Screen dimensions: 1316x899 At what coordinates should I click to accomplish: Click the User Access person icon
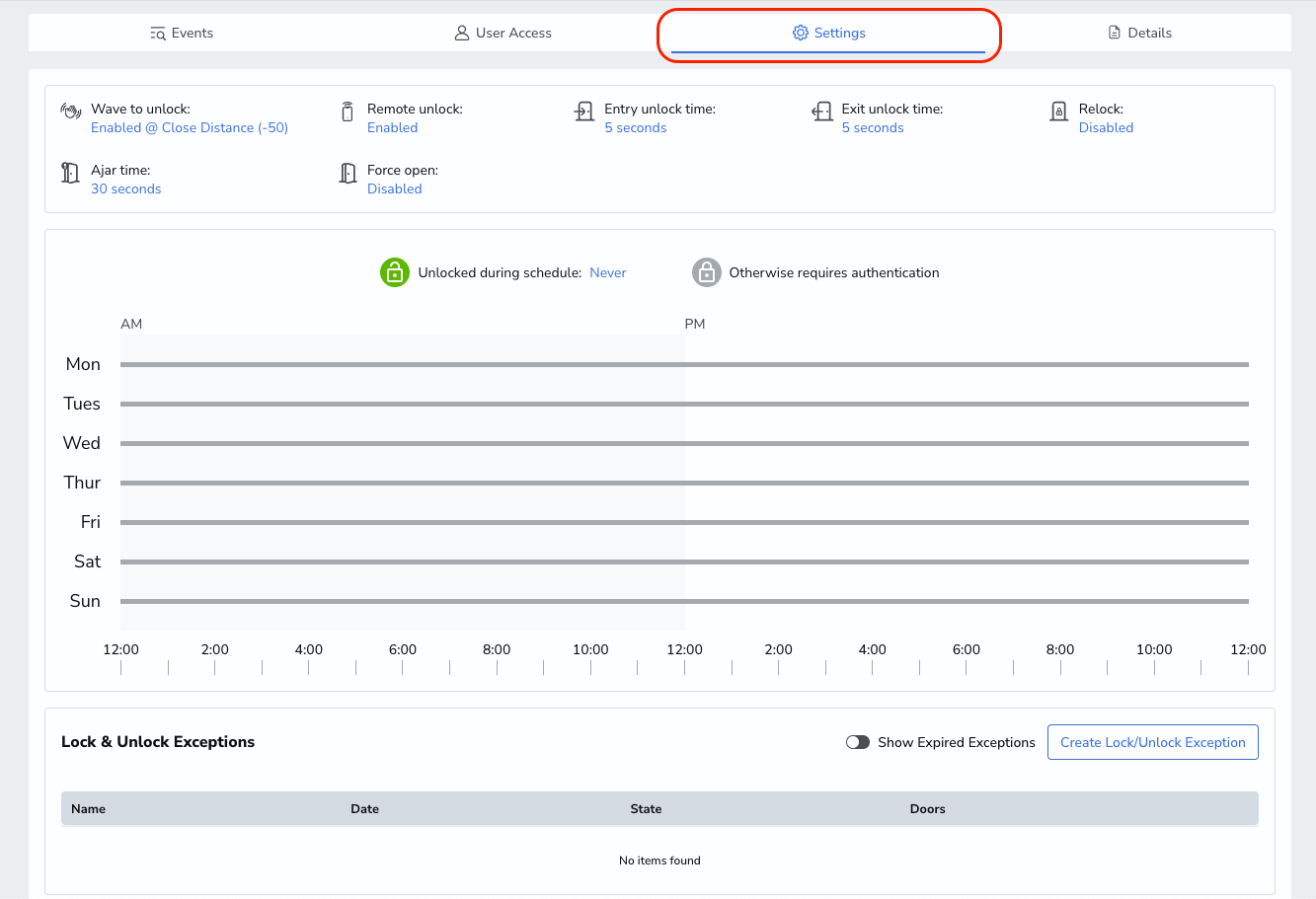pos(461,33)
